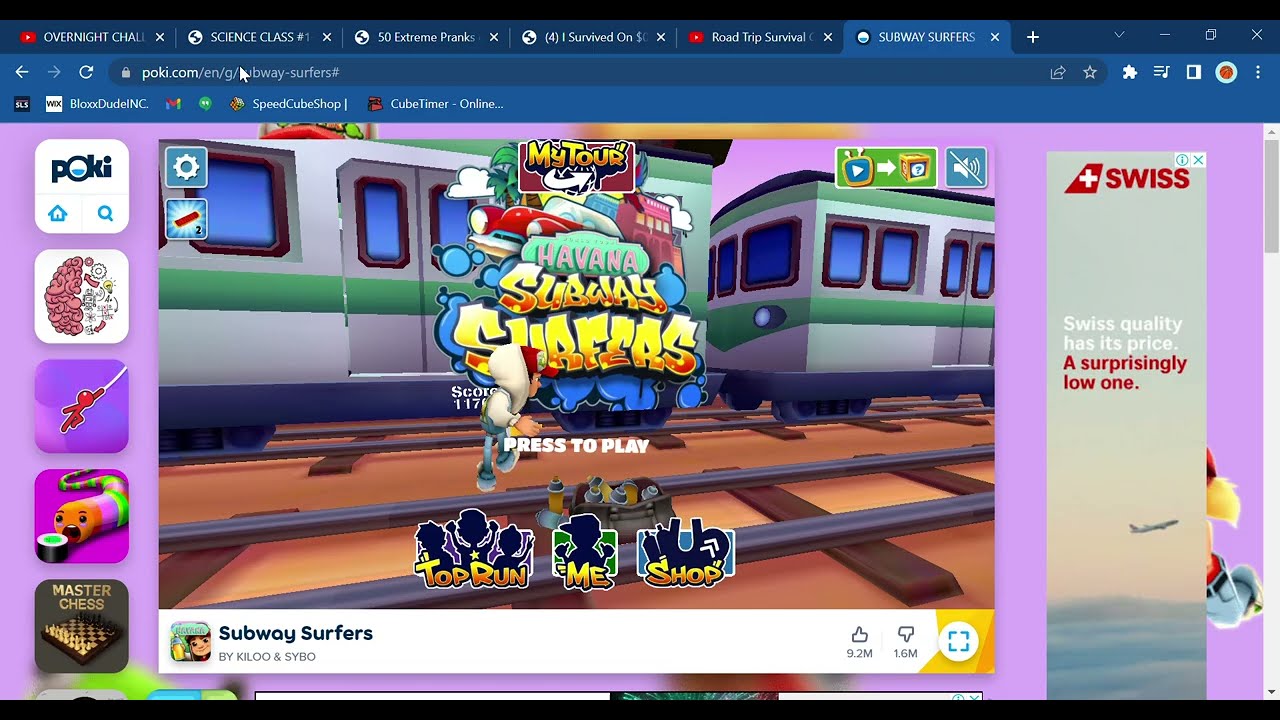Open the Master Chess game thumbnail
Viewport: 1280px width, 720px height.
pyautogui.click(x=82, y=626)
